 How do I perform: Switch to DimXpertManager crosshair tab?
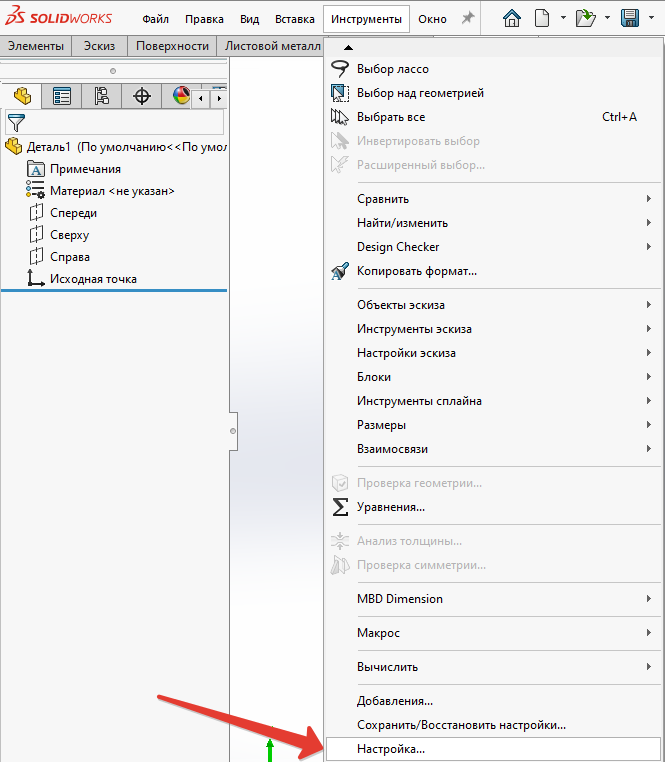141,96
